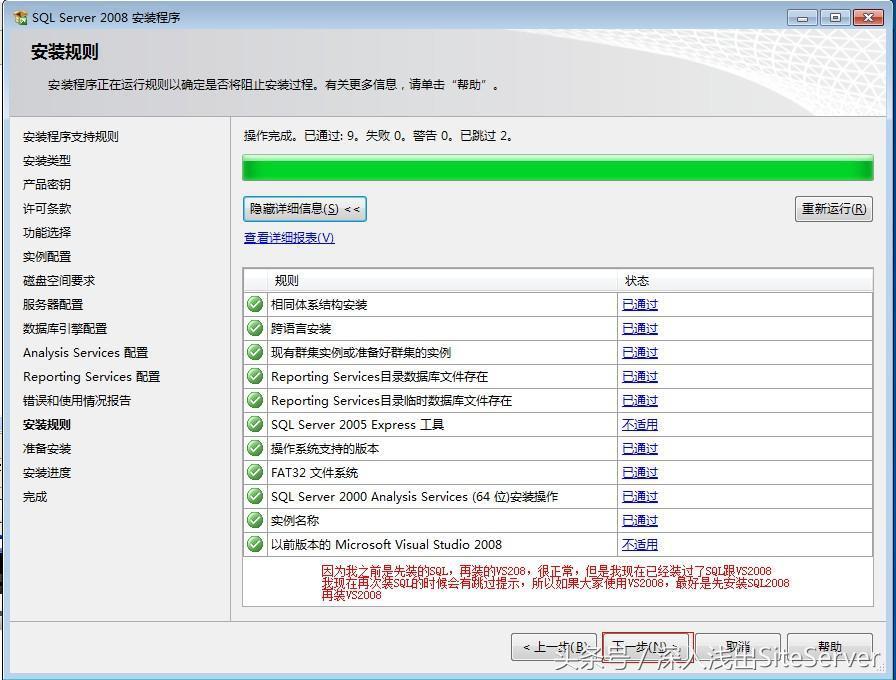
Task: Click the SQL Server setup title bar icon
Action: [x=20, y=17]
